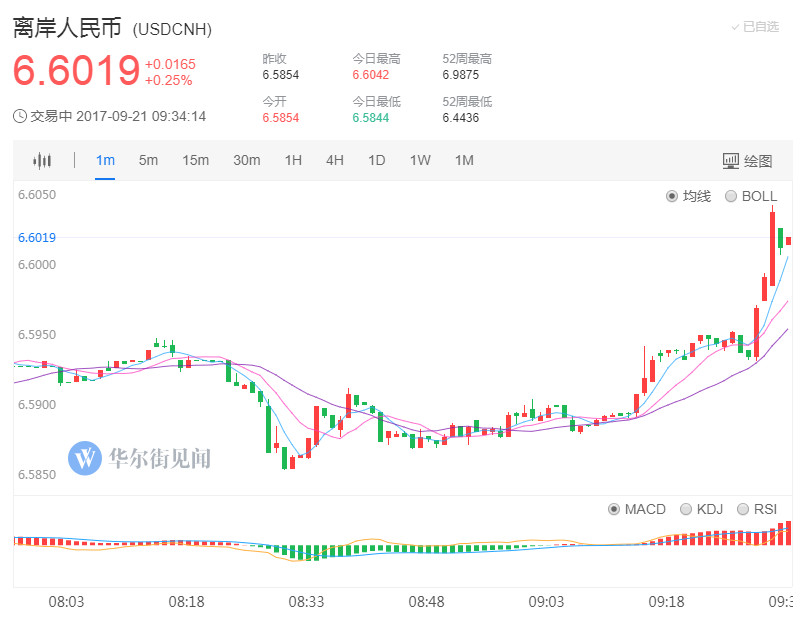Click the candlestick chart type icon
The height and width of the screenshot is (626, 803).
[41, 161]
